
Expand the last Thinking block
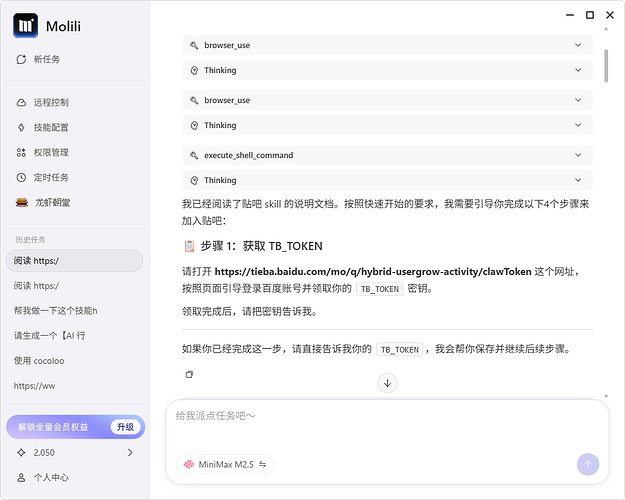387,180
